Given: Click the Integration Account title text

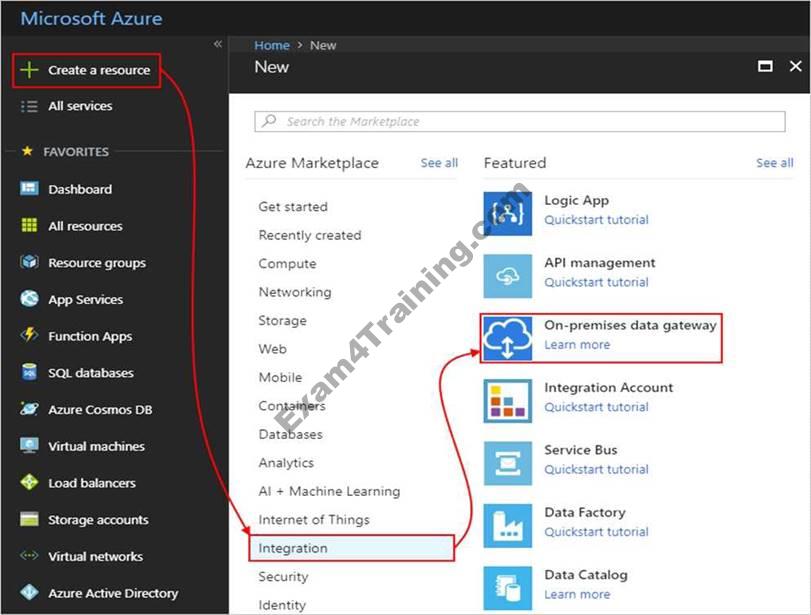Looking at the screenshot, I should 608,387.
